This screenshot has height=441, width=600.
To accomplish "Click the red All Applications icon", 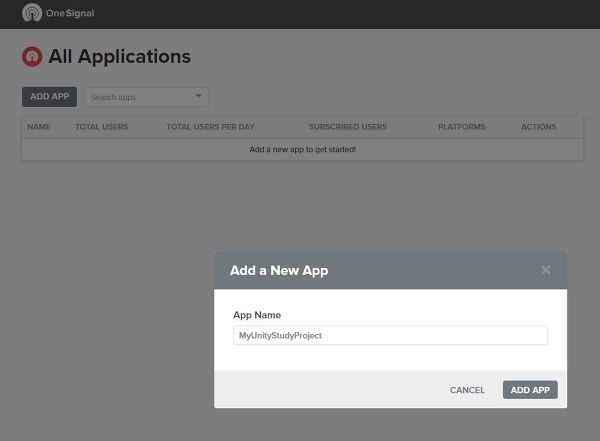I will 32,57.
